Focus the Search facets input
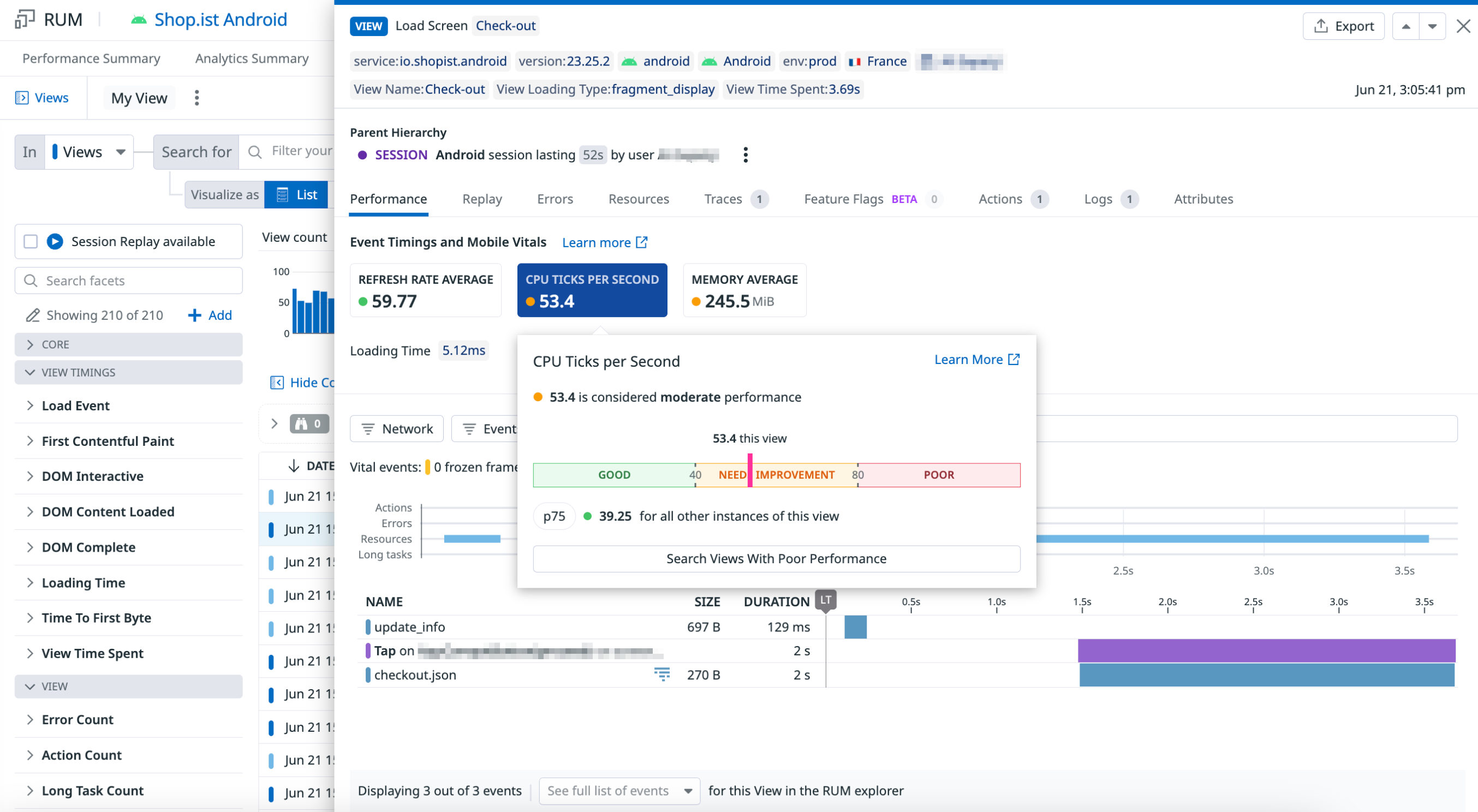The image size is (1478, 812). (x=128, y=280)
